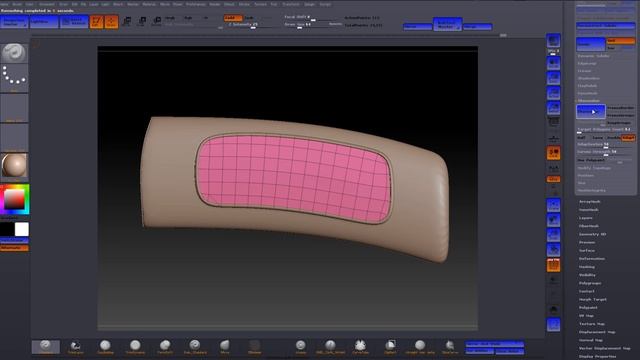Open the stroke type dots thumbnail
The image size is (640, 360).
click(14, 77)
